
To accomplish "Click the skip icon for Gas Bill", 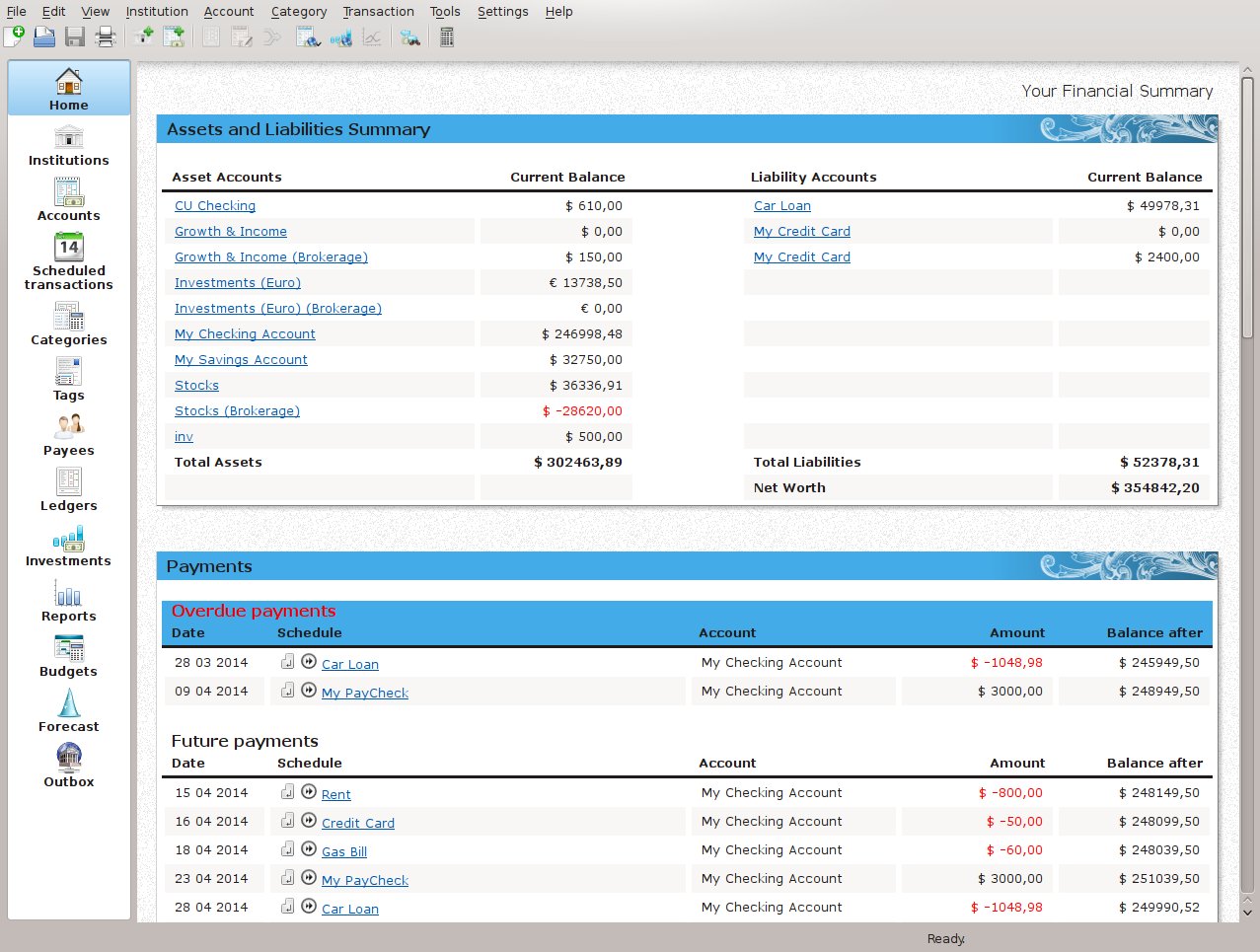I will click(309, 848).
